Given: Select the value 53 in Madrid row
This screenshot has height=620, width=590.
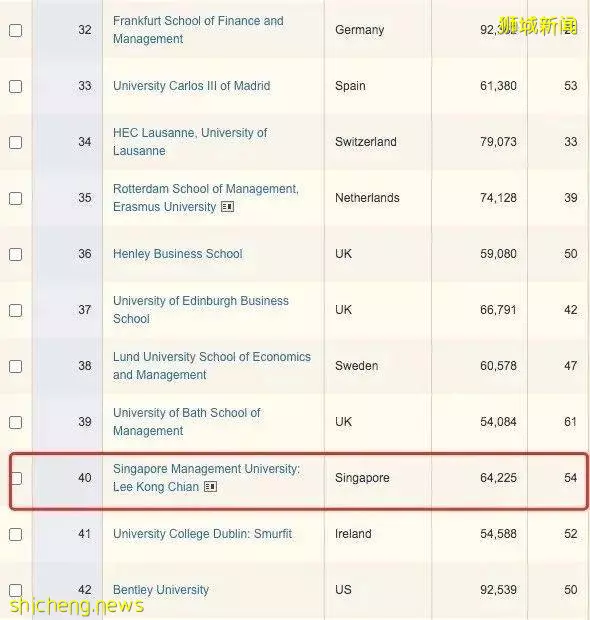Looking at the screenshot, I should (570, 86).
